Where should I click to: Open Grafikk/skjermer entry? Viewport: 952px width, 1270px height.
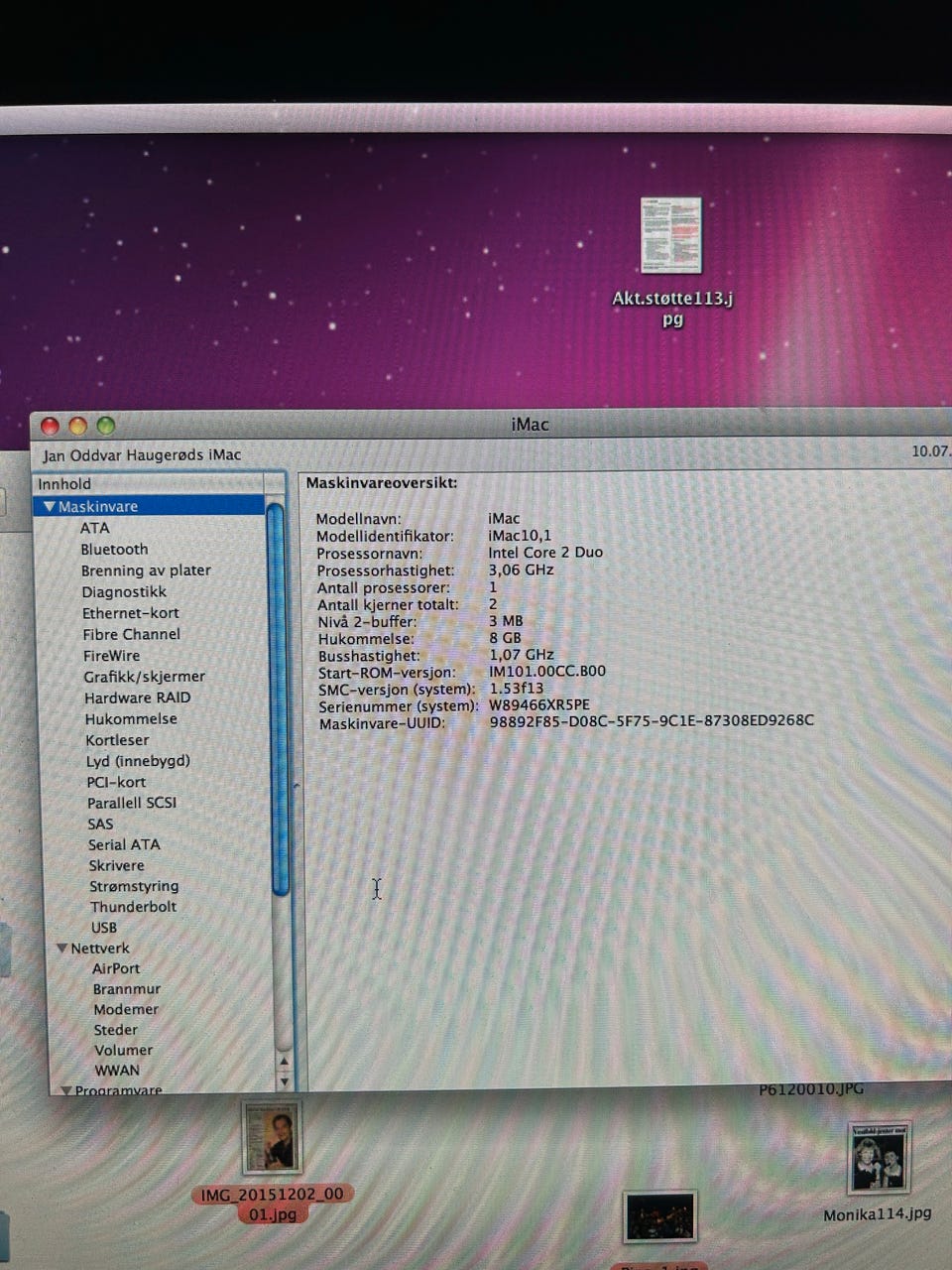tap(144, 677)
